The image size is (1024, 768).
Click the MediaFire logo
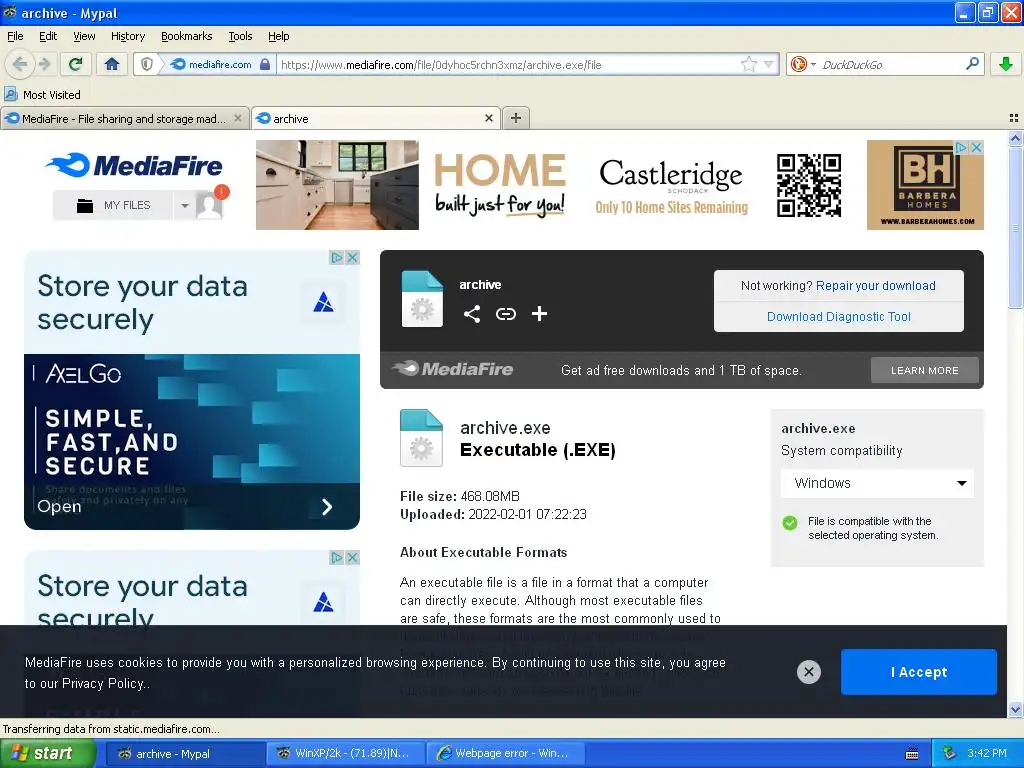pyautogui.click(x=134, y=165)
